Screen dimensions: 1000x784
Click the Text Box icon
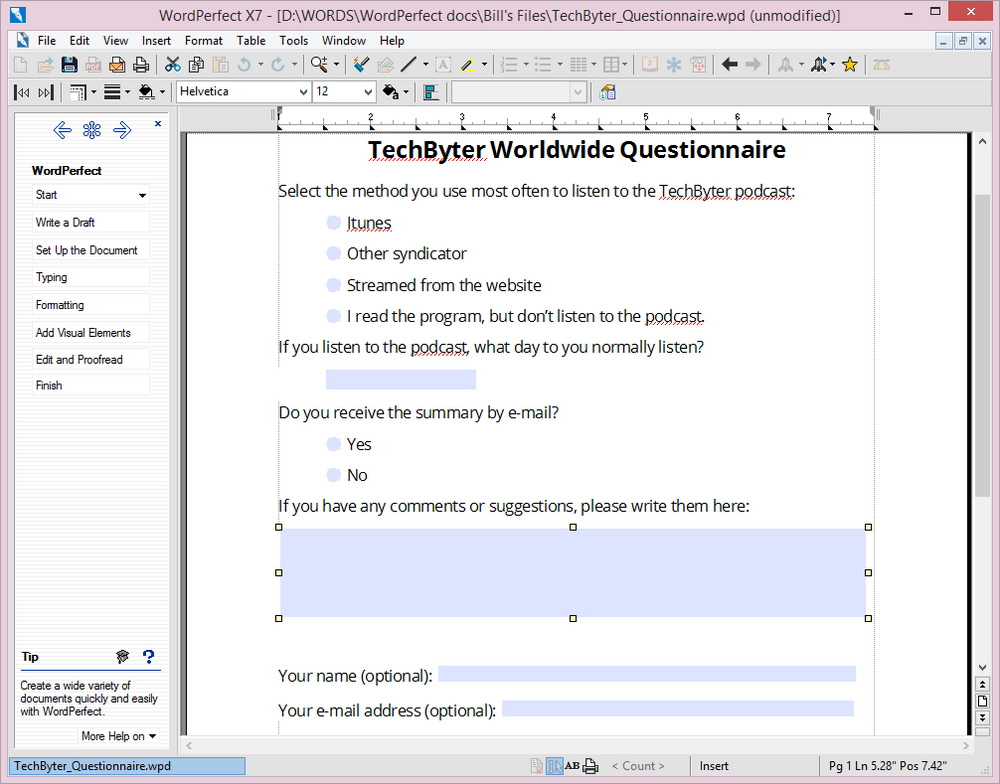[443, 64]
